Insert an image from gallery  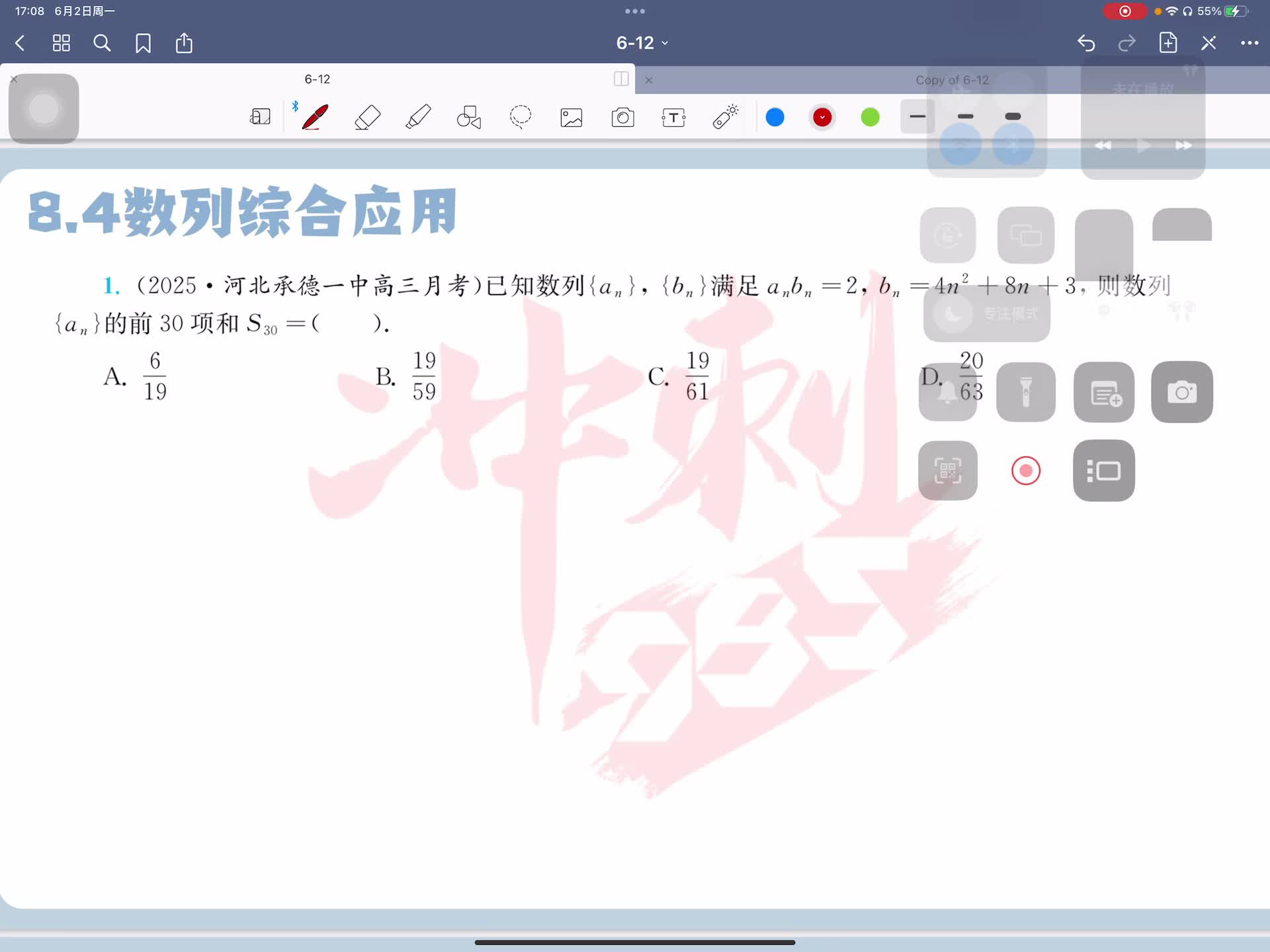[571, 118]
